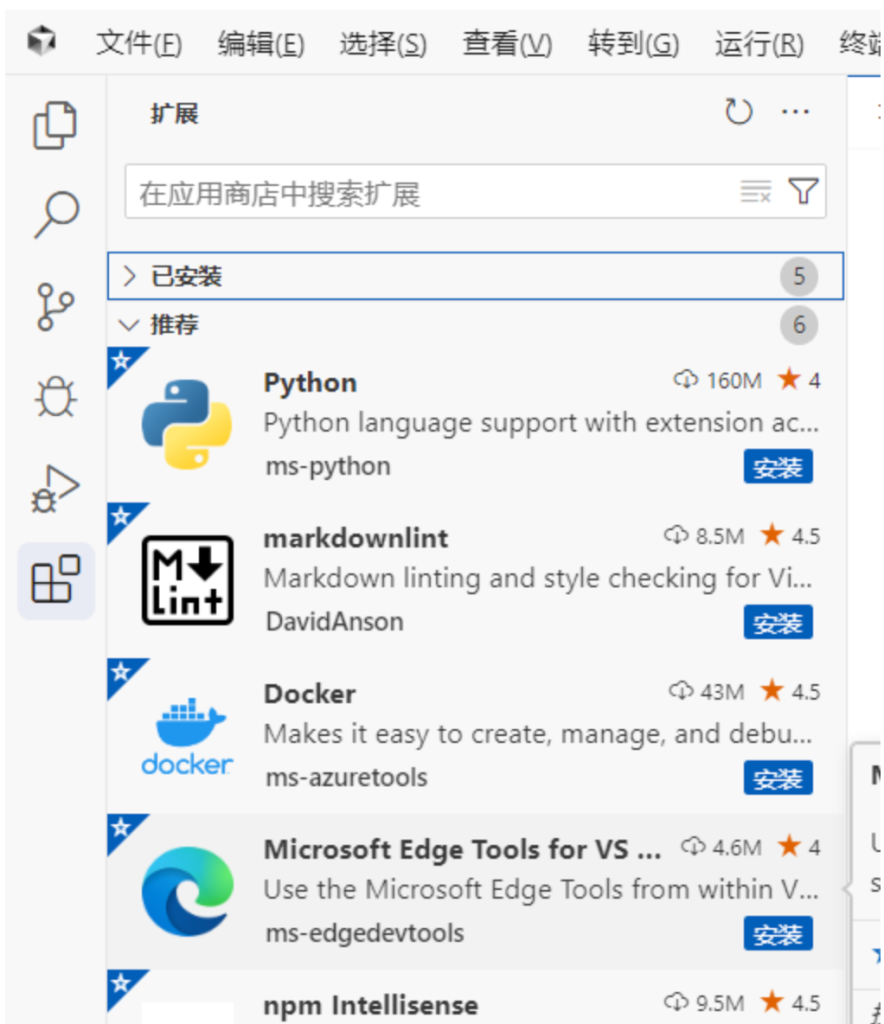Image resolution: width=884 pixels, height=1024 pixels.
Task: Refresh the extensions list
Action: click(x=738, y=112)
